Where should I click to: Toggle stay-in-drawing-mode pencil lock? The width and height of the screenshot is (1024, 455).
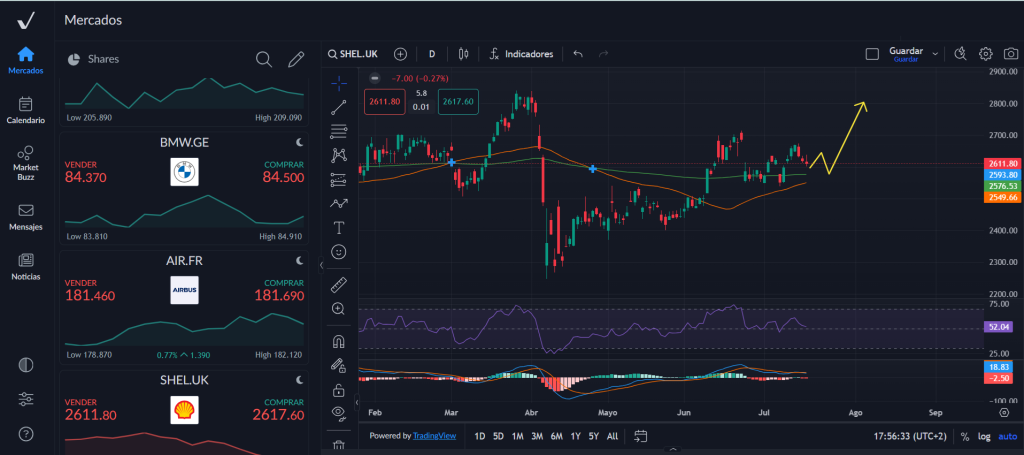tap(338, 366)
